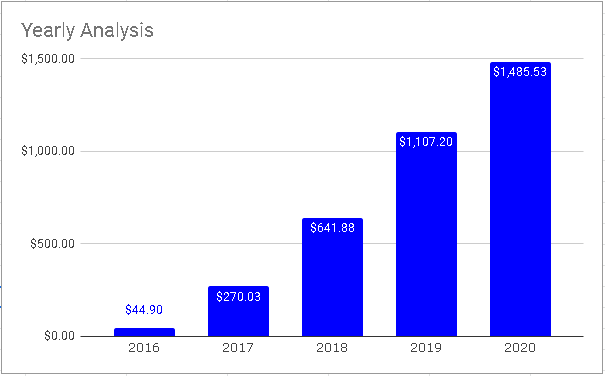Select the 2019 bar in chart
This screenshot has width=605, height=376.
(426, 234)
